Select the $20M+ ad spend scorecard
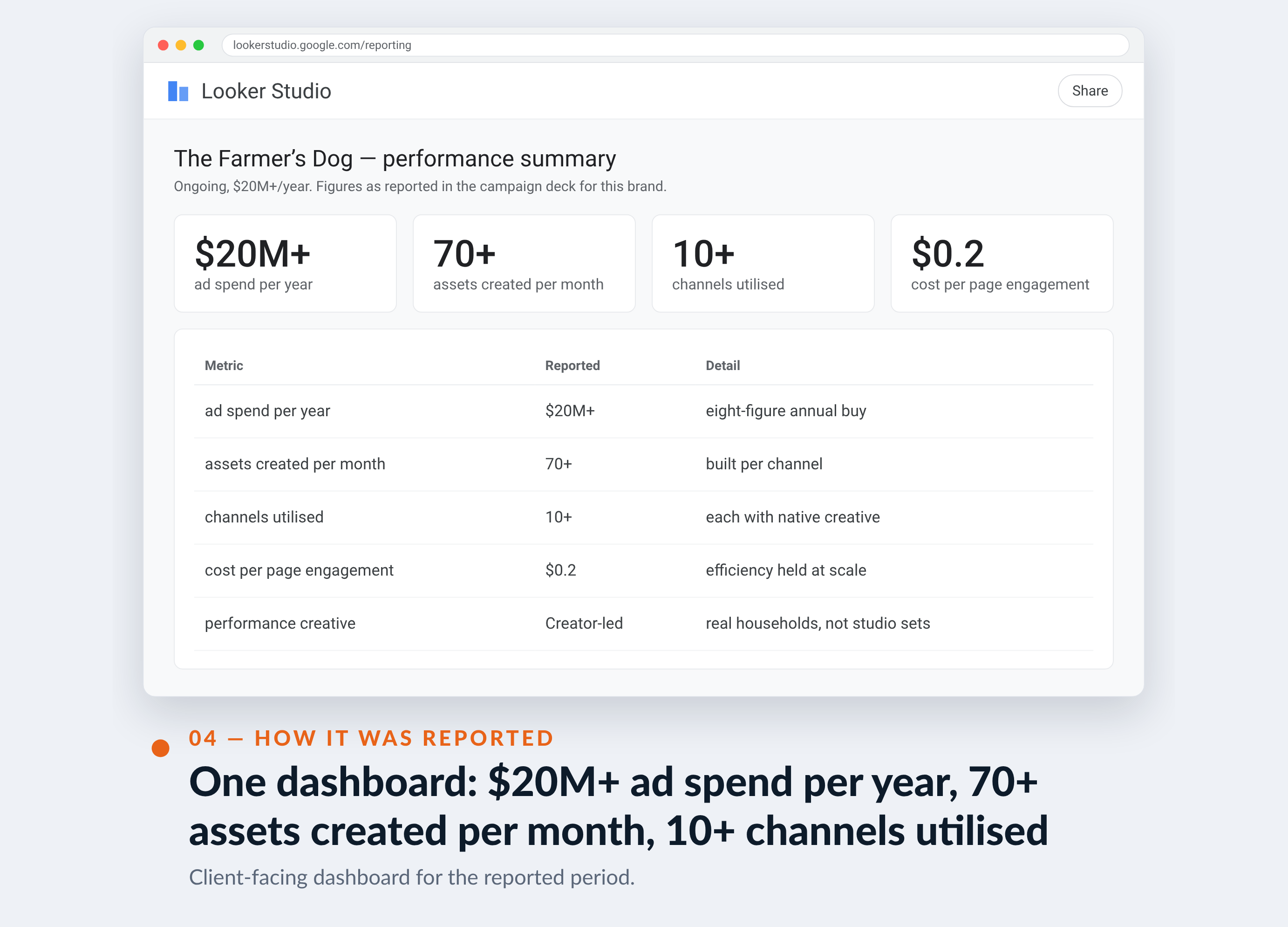This screenshot has width=1288, height=927. 285,263
